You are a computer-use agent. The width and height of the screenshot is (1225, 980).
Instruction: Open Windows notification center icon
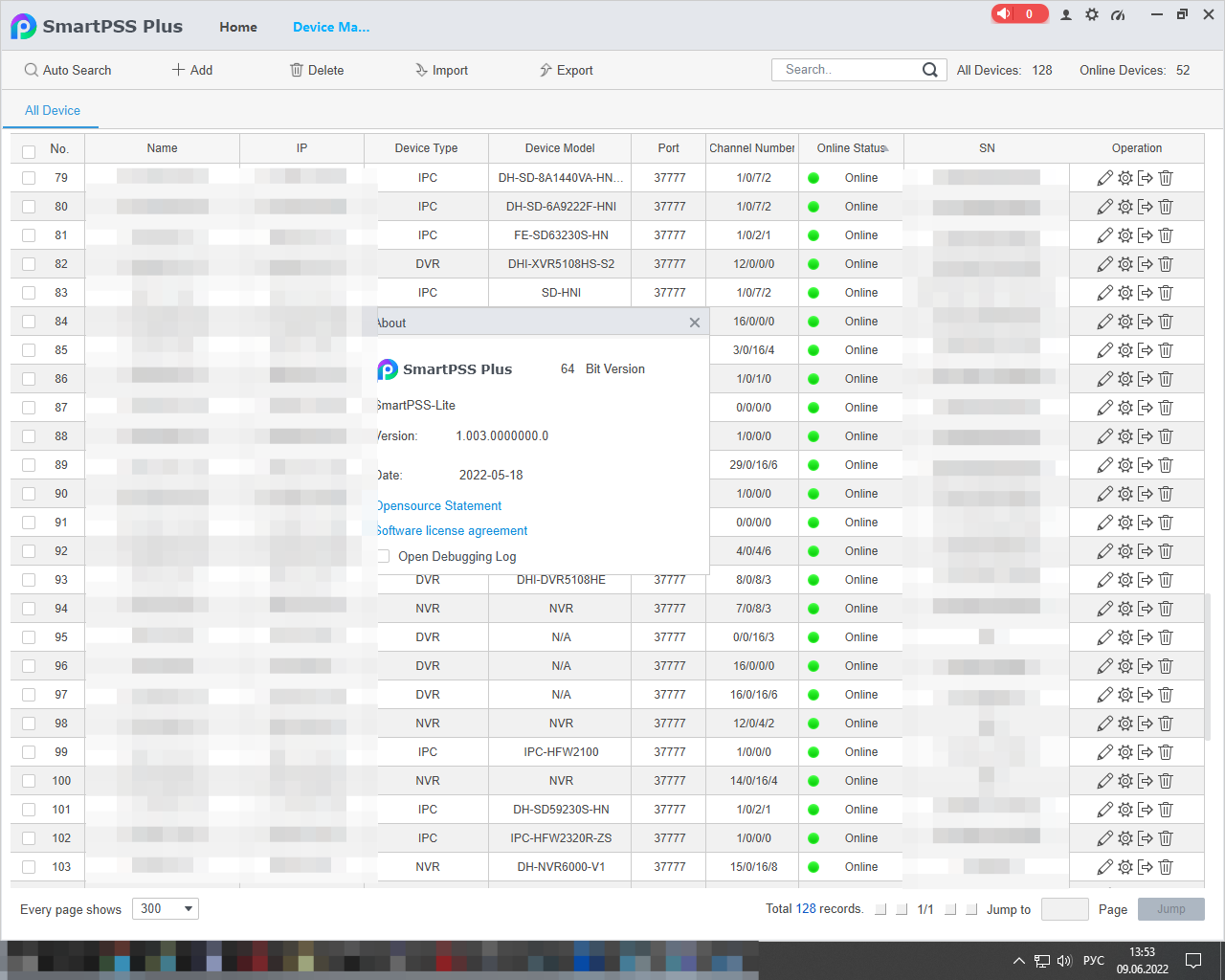click(x=1193, y=961)
